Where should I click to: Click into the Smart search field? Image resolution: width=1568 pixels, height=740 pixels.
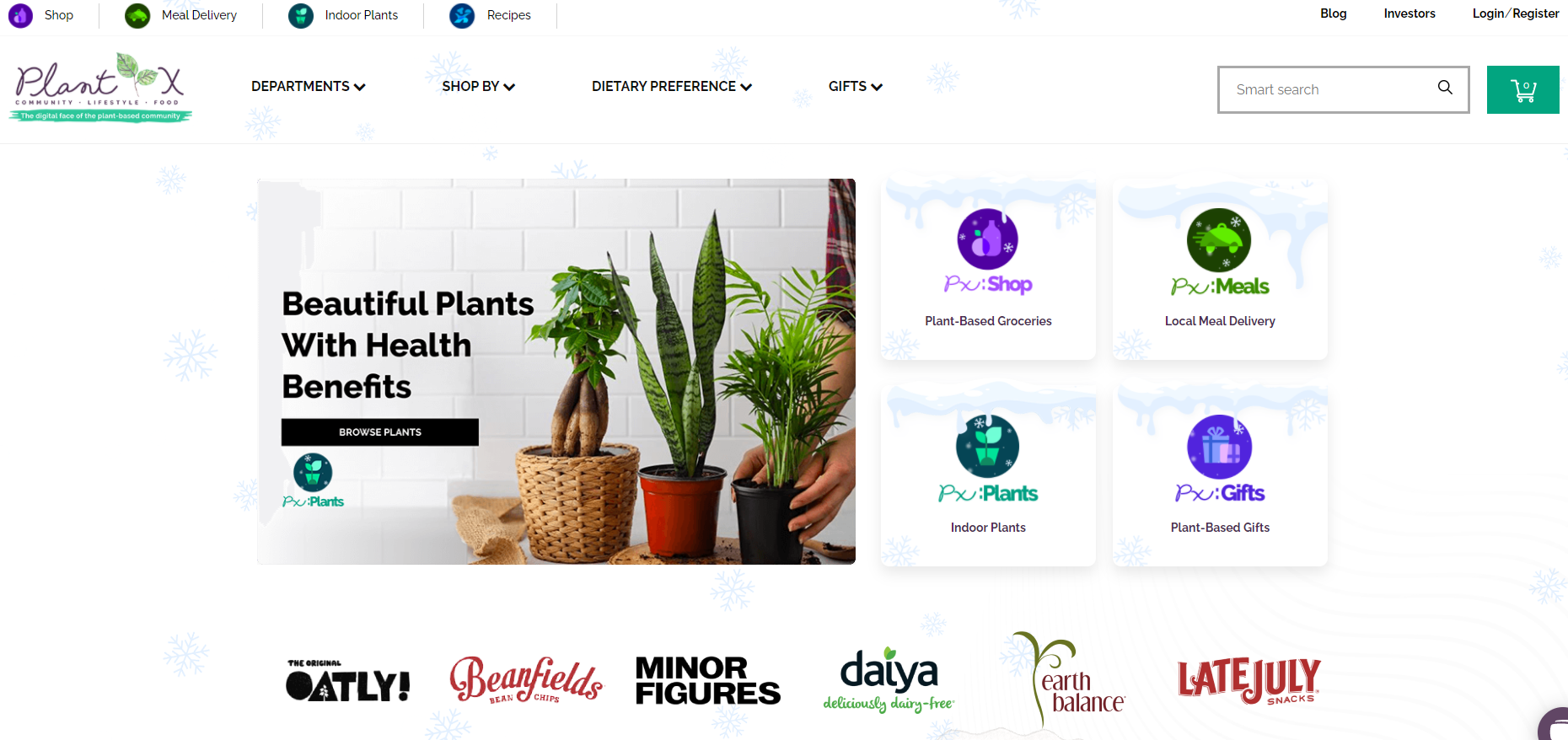(1332, 89)
